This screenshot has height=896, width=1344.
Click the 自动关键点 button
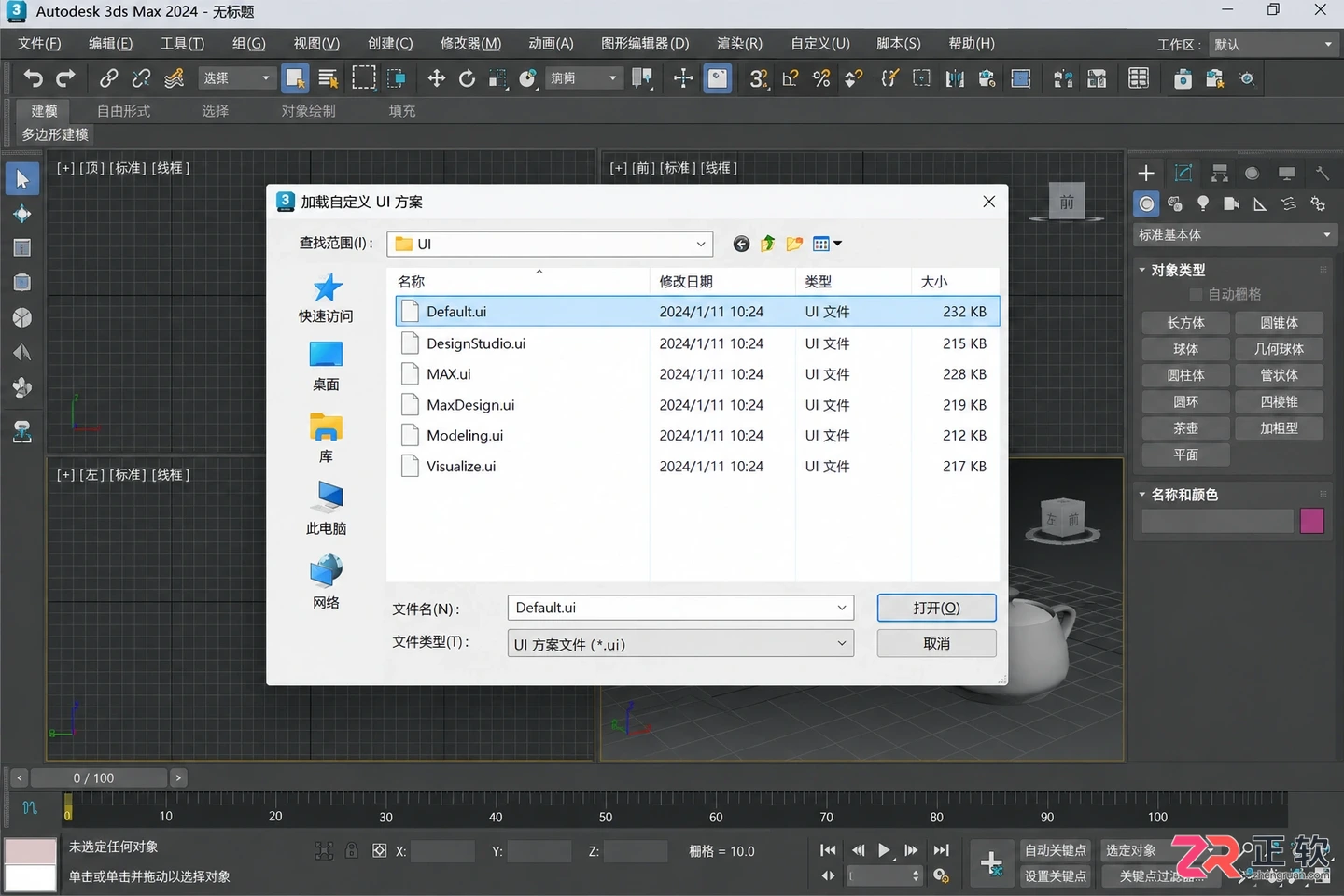[x=1056, y=850]
